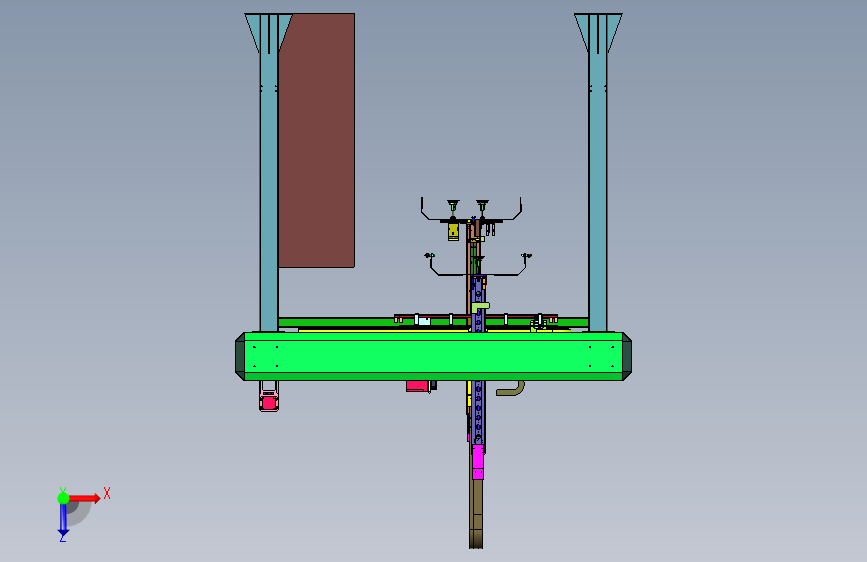The image size is (867, 562).
Task: Click the green Y axis dot of the triad
Action: click(63, 498)
